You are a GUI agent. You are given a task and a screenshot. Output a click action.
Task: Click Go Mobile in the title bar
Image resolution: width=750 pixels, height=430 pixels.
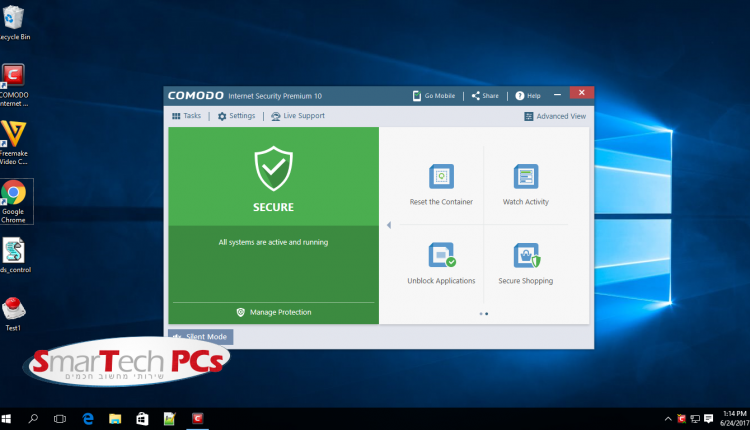coord(434,96)
